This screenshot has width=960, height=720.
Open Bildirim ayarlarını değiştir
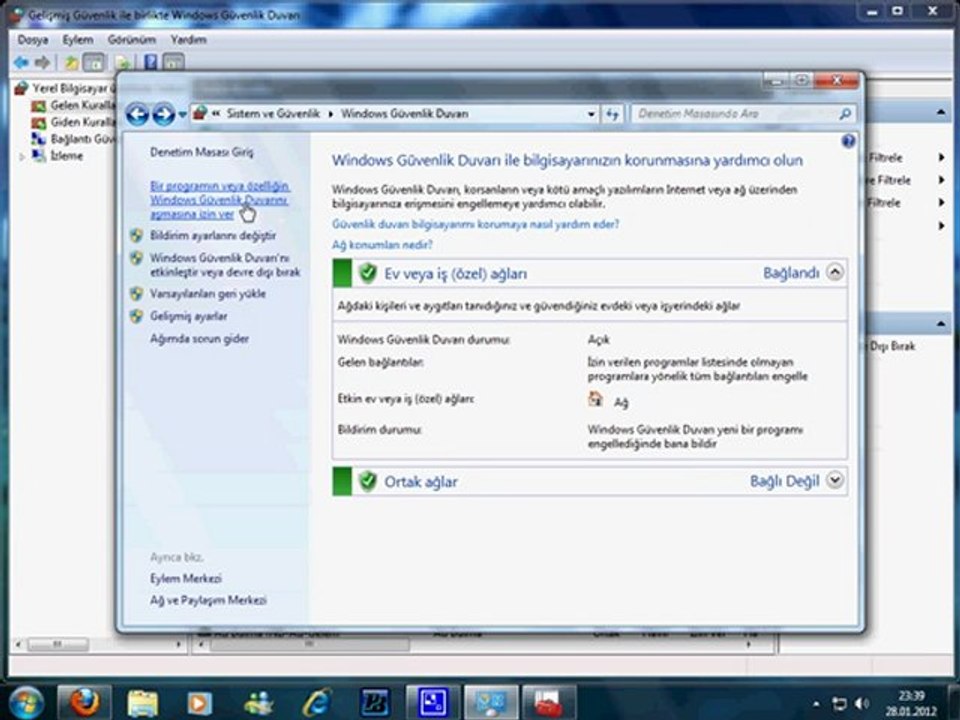point(213,236)
